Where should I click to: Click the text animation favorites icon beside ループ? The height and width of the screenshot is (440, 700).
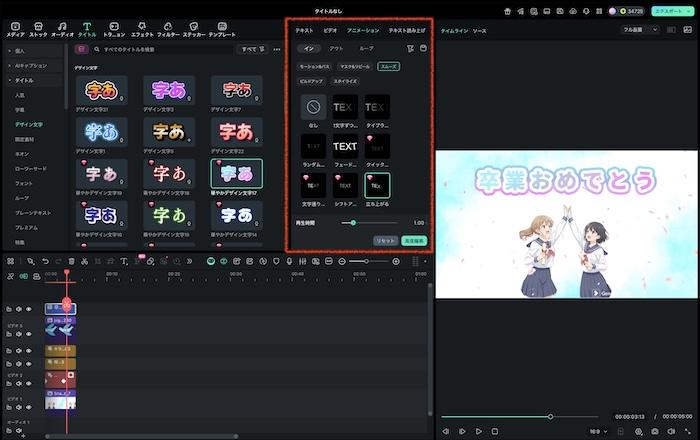tap(410, 48)
